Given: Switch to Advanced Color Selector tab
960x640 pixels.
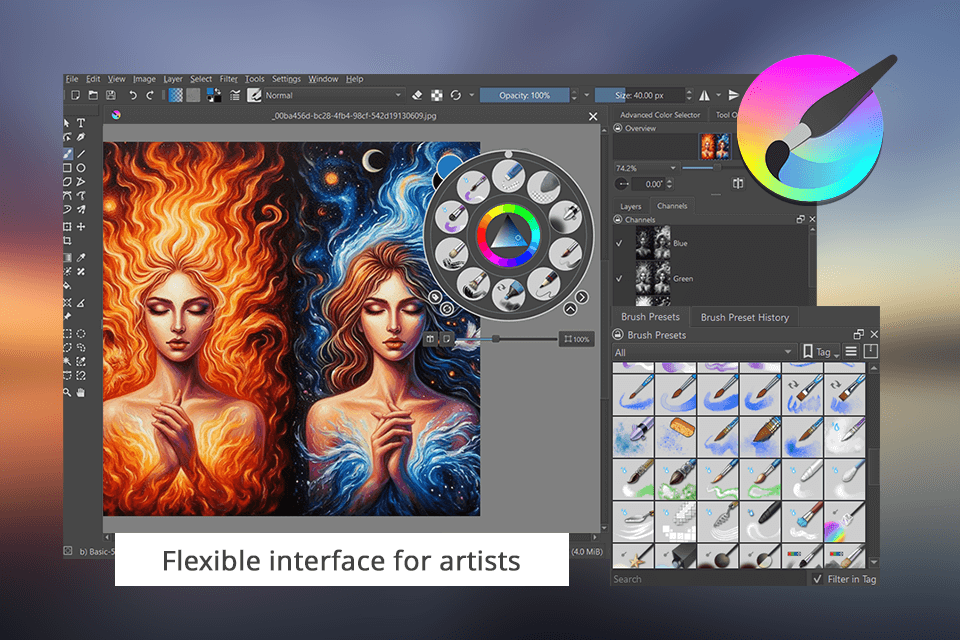Looking at the screenshot, I should click(659, 115).
